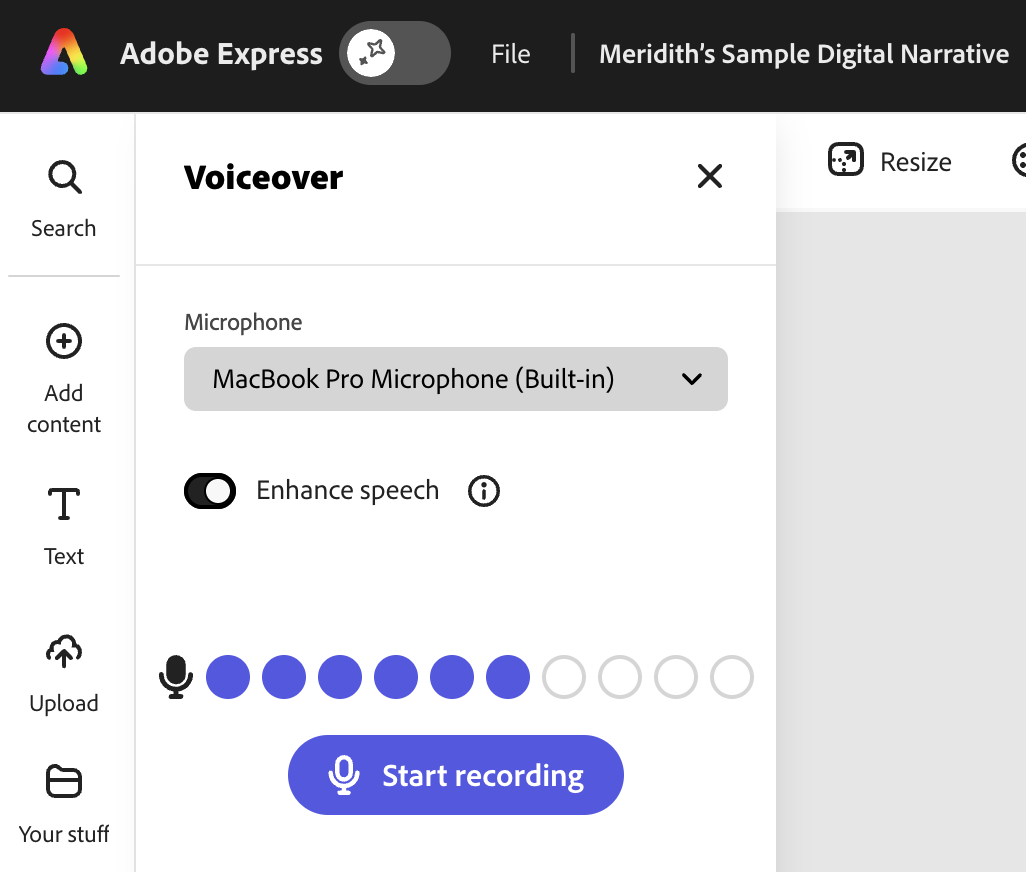Screen dimensions: 1026x872
Task: Click the Microphone dropdown chevron arrow
Action: pos(691,379)
